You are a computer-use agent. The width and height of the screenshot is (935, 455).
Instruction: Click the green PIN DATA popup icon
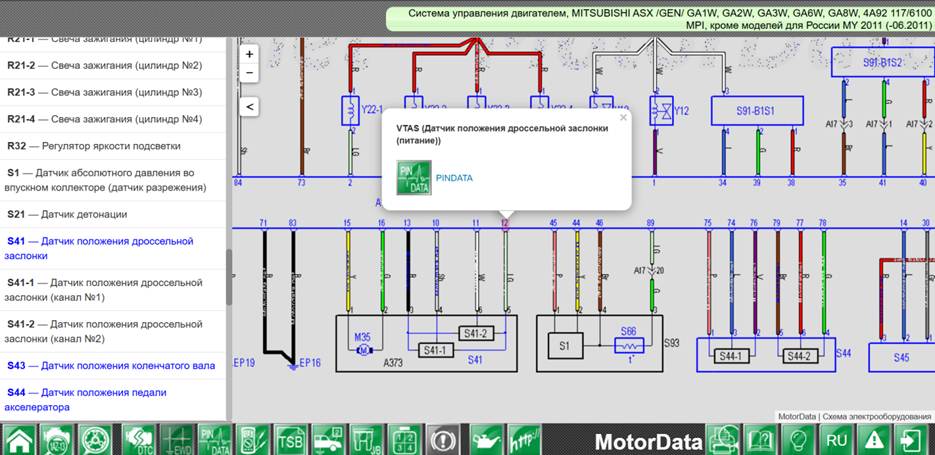414,177
